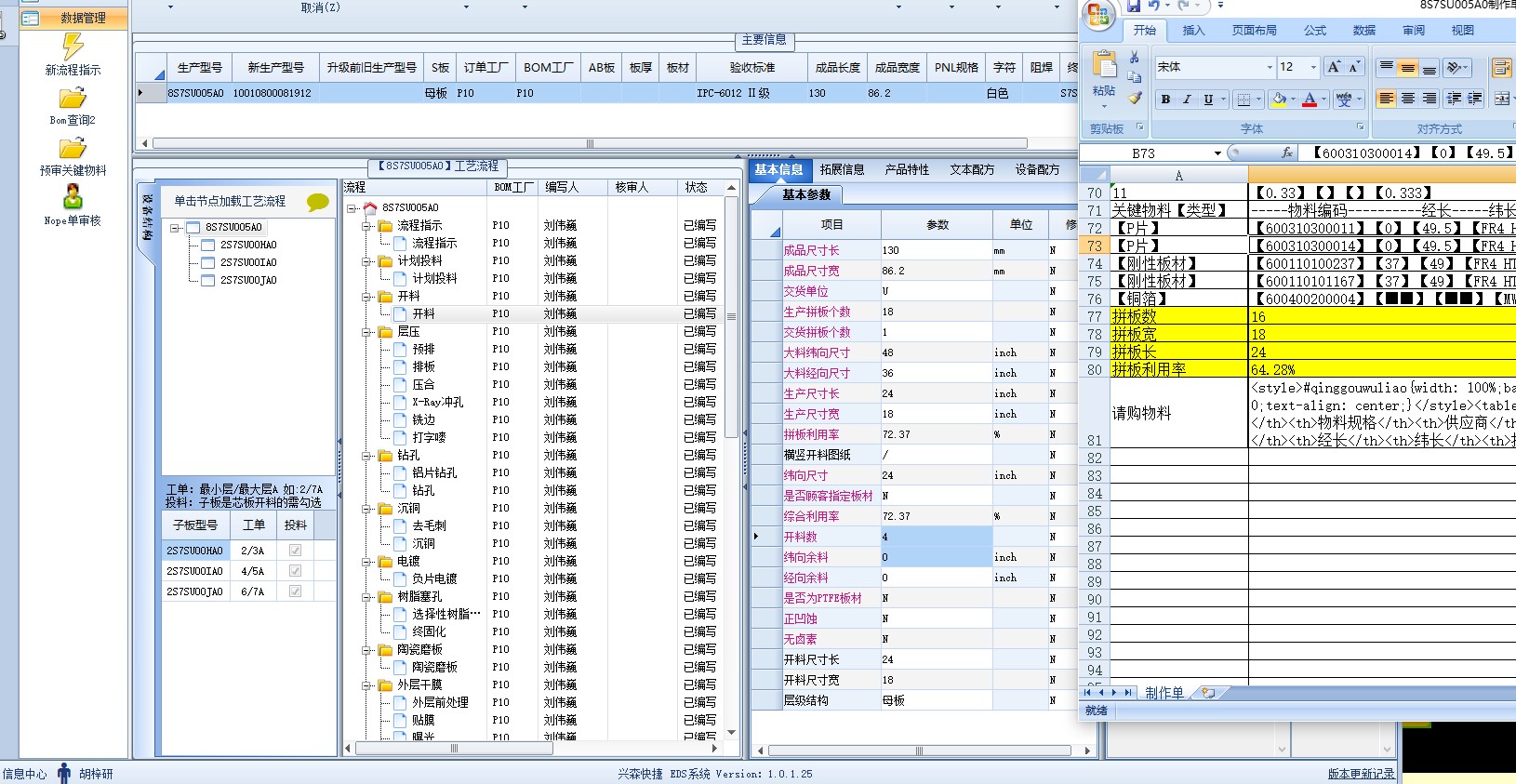Click Excel increase font size icon
Screen dimensions: 1516x784
pos(1335,67)
